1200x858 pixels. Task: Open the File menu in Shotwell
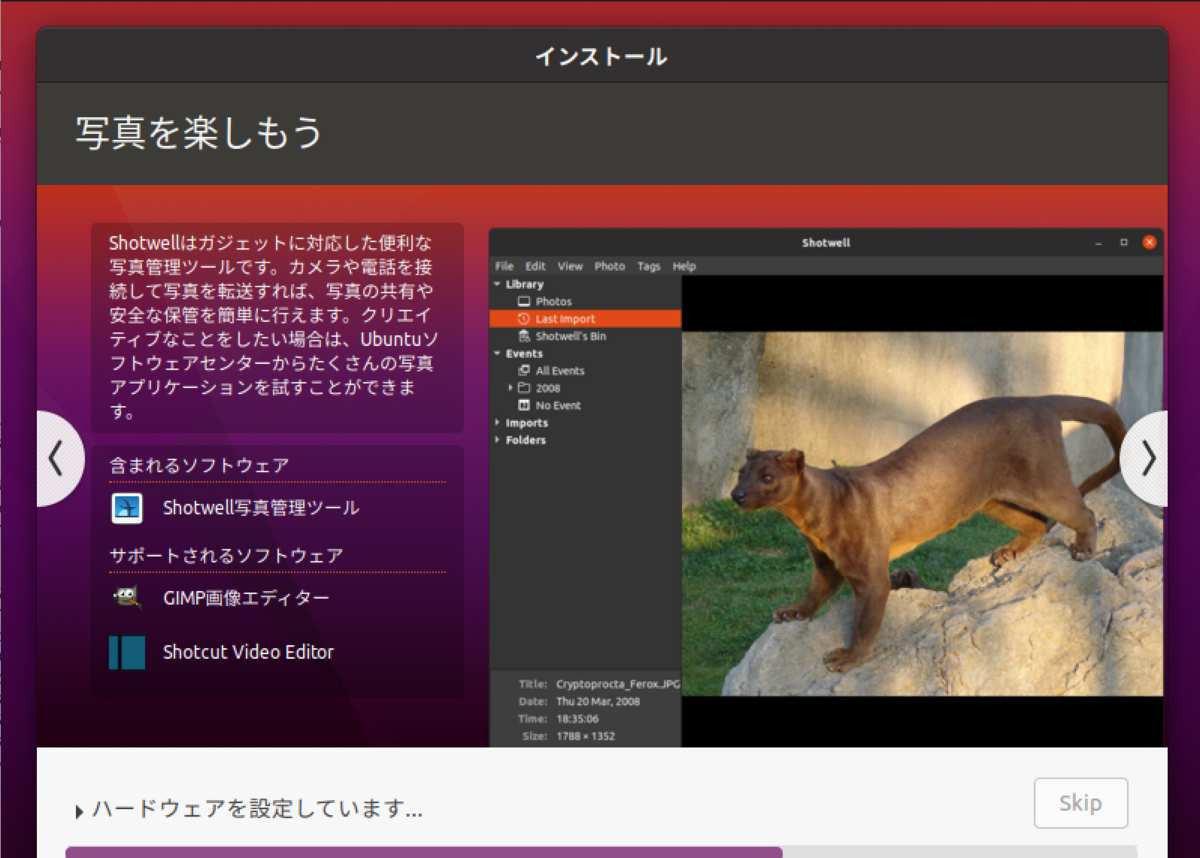(504, 266)
